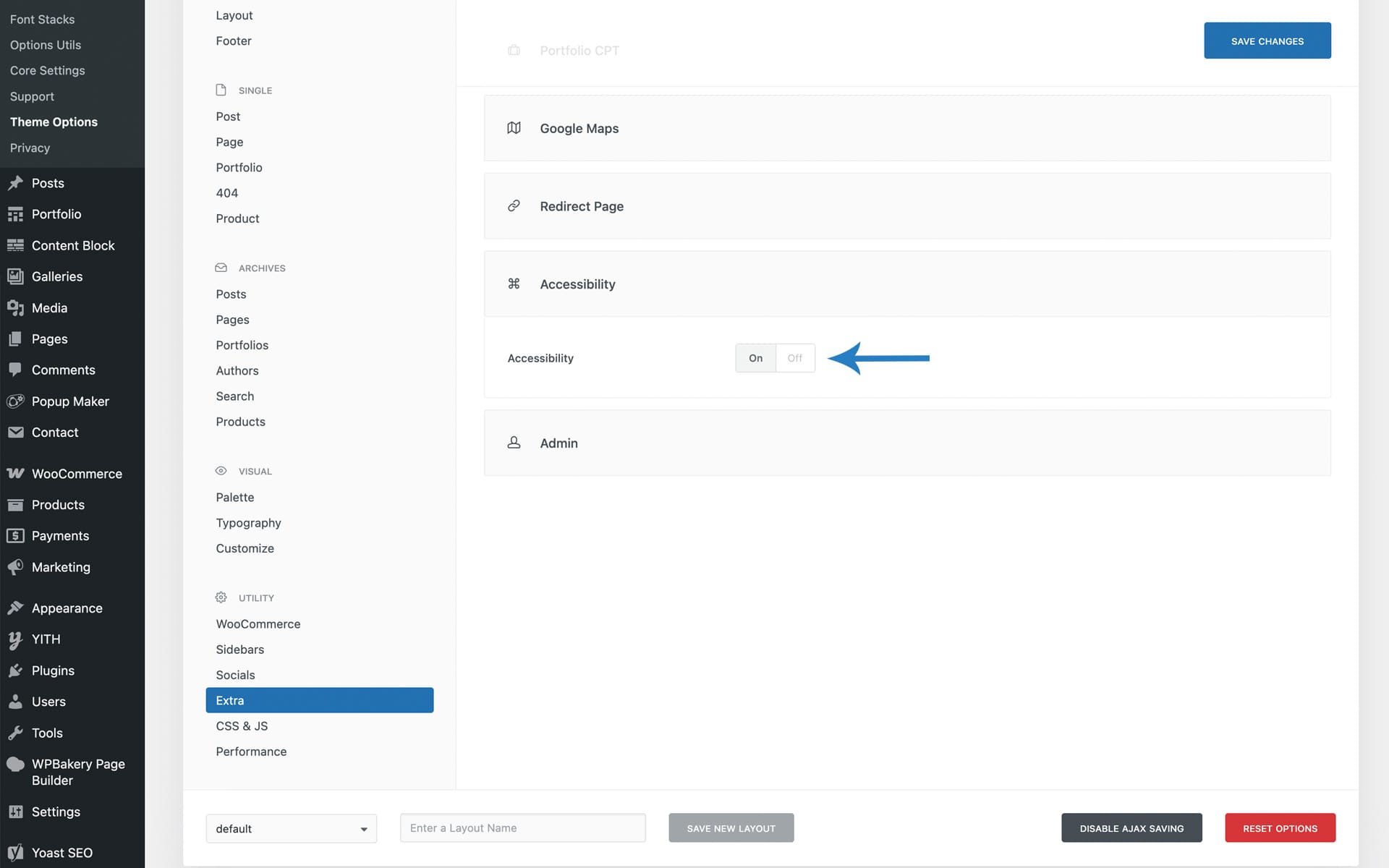Click the Accessibility command icon
The image size is (1389, 868).
(x=514, y=284)
